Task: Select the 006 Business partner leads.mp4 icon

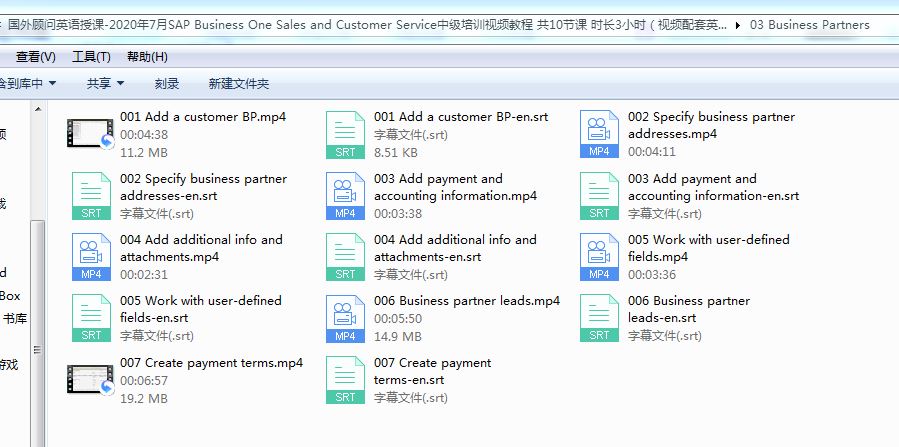Action: tap(345, 319)
